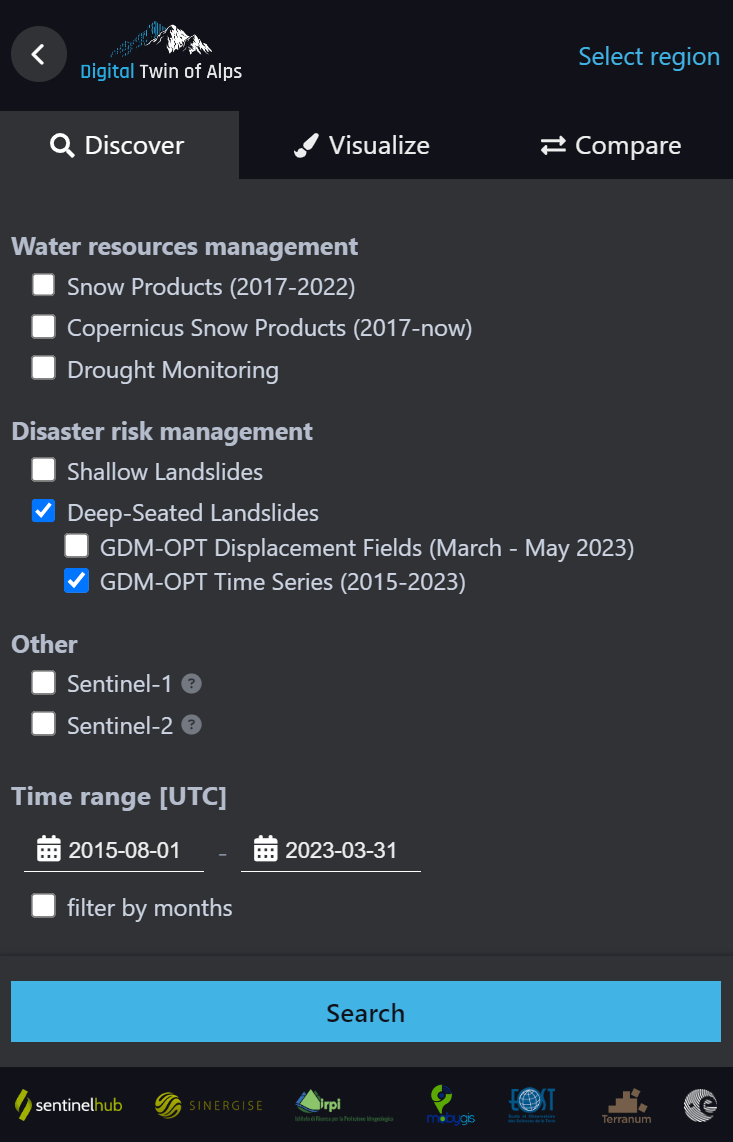Image resolution: width=733 pixels, height=1142 pixels.
Task: Click Sentinel-1 help question mark icon
Action: click(191, 684)
